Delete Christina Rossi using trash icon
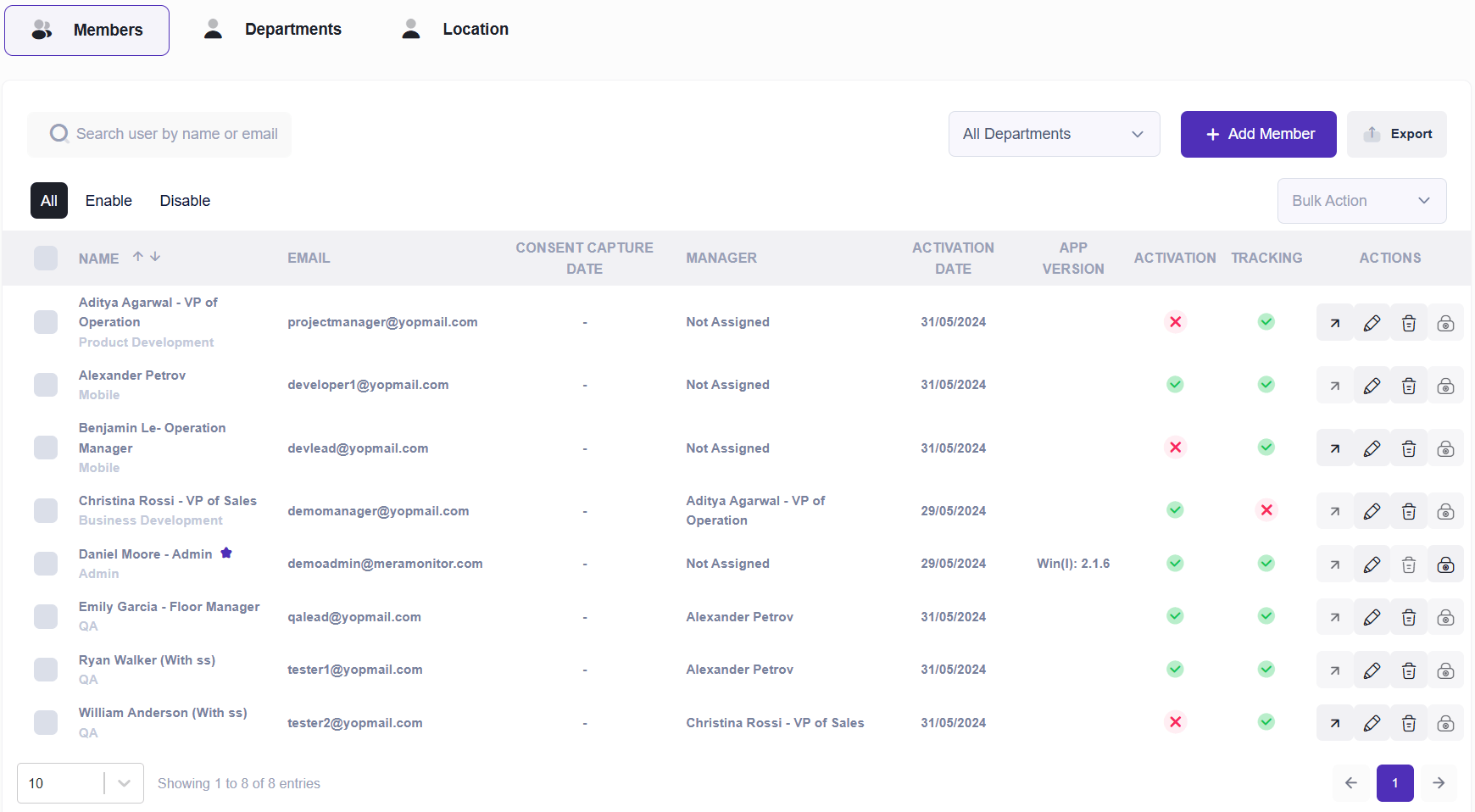The image size is (1475, 812). coord(1409,511)
